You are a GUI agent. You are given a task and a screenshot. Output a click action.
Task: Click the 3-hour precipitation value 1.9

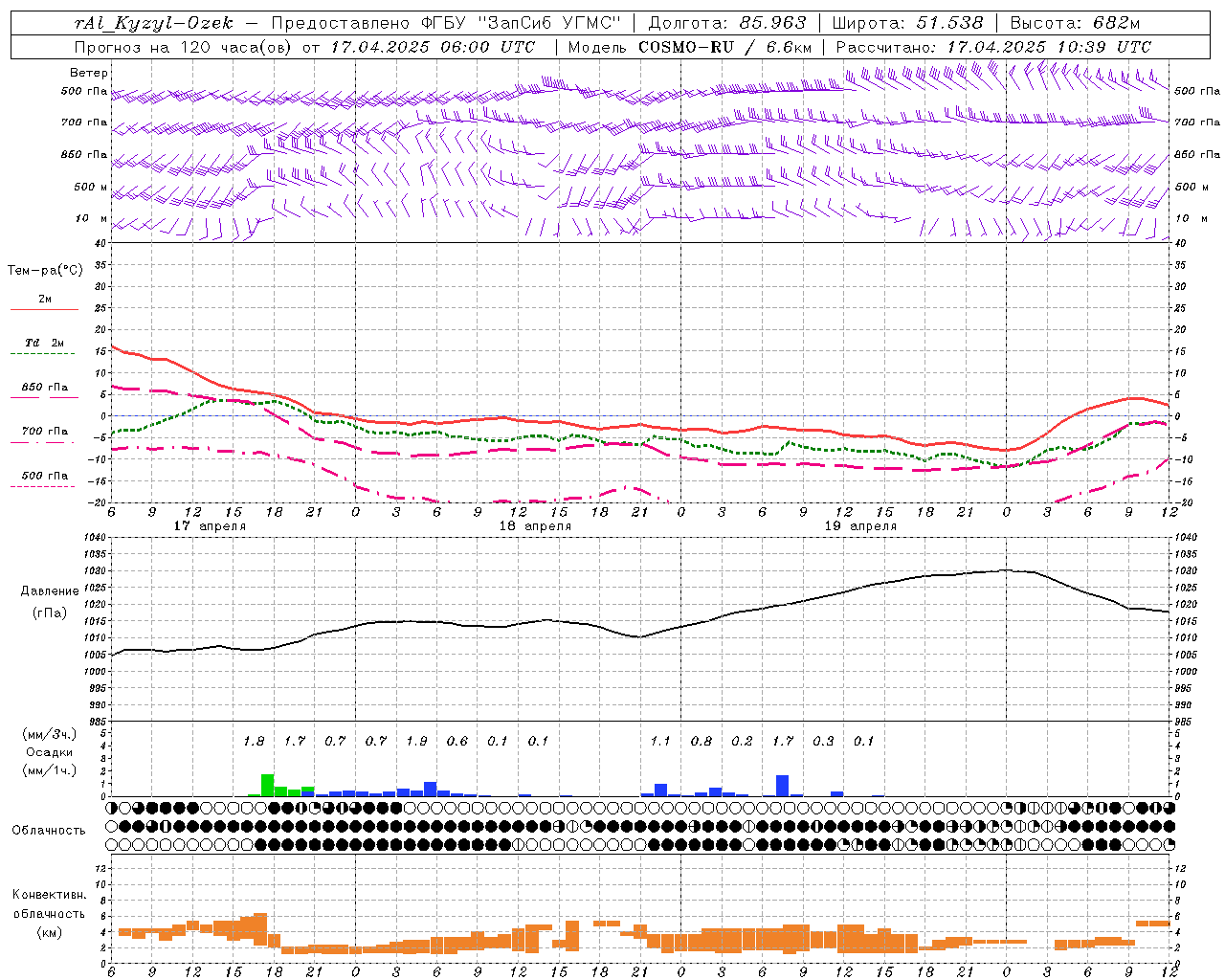[x=416, y=742]
